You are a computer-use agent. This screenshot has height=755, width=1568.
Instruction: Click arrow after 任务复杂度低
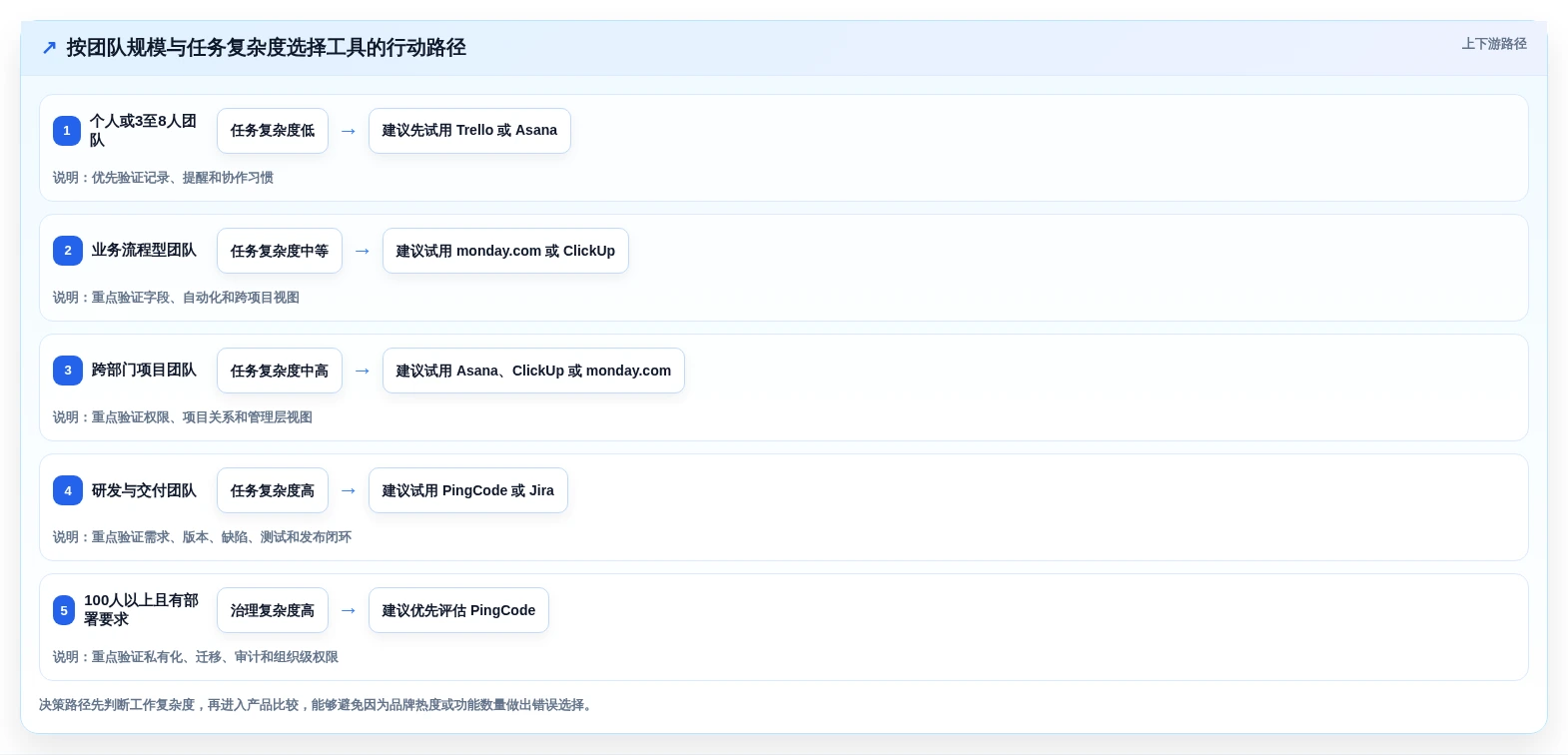pyautogui.click(x=349, y=131)
